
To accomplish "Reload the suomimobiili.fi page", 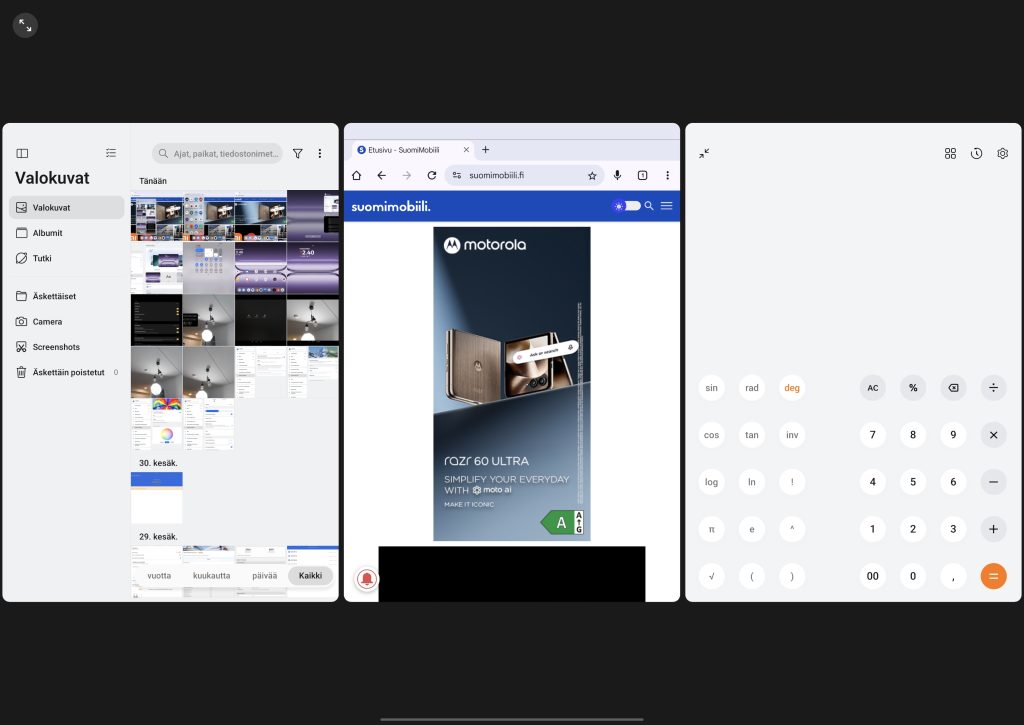I will tap(432, 176).
